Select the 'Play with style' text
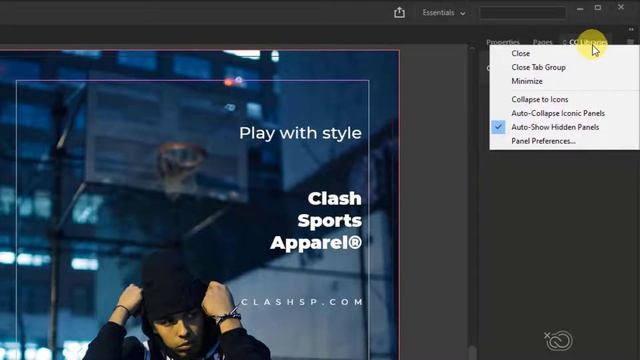This screenshot has width=640, height=360. coord(300,133)
